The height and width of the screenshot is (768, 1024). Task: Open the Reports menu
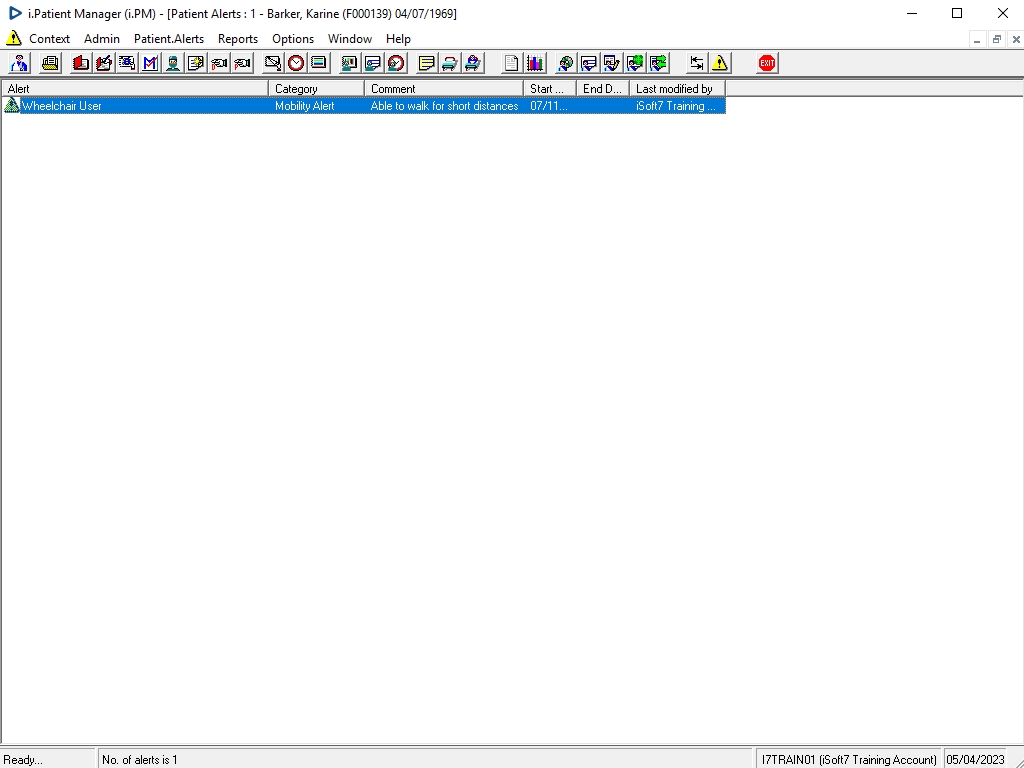(x=238, y=39)
